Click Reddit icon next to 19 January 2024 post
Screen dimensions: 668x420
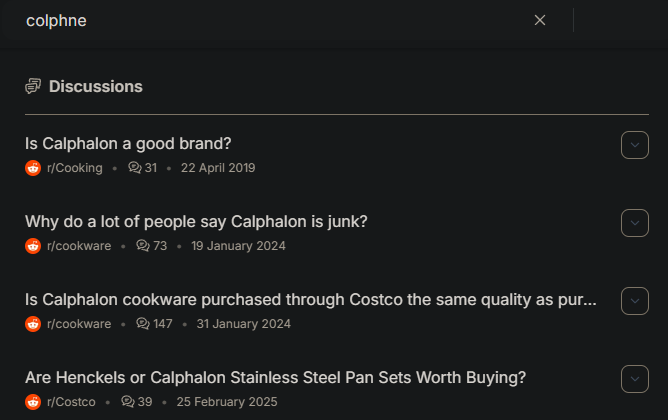(33, 246)
